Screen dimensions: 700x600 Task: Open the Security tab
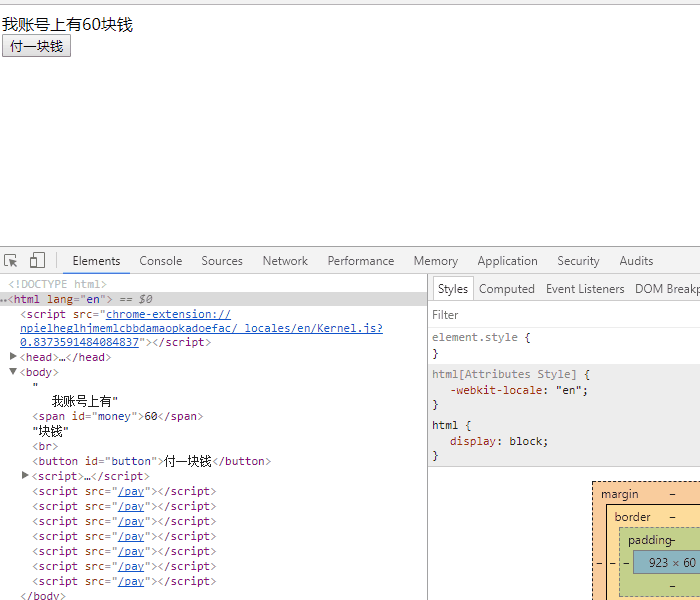pyautogui.click(x=578, y=261)
